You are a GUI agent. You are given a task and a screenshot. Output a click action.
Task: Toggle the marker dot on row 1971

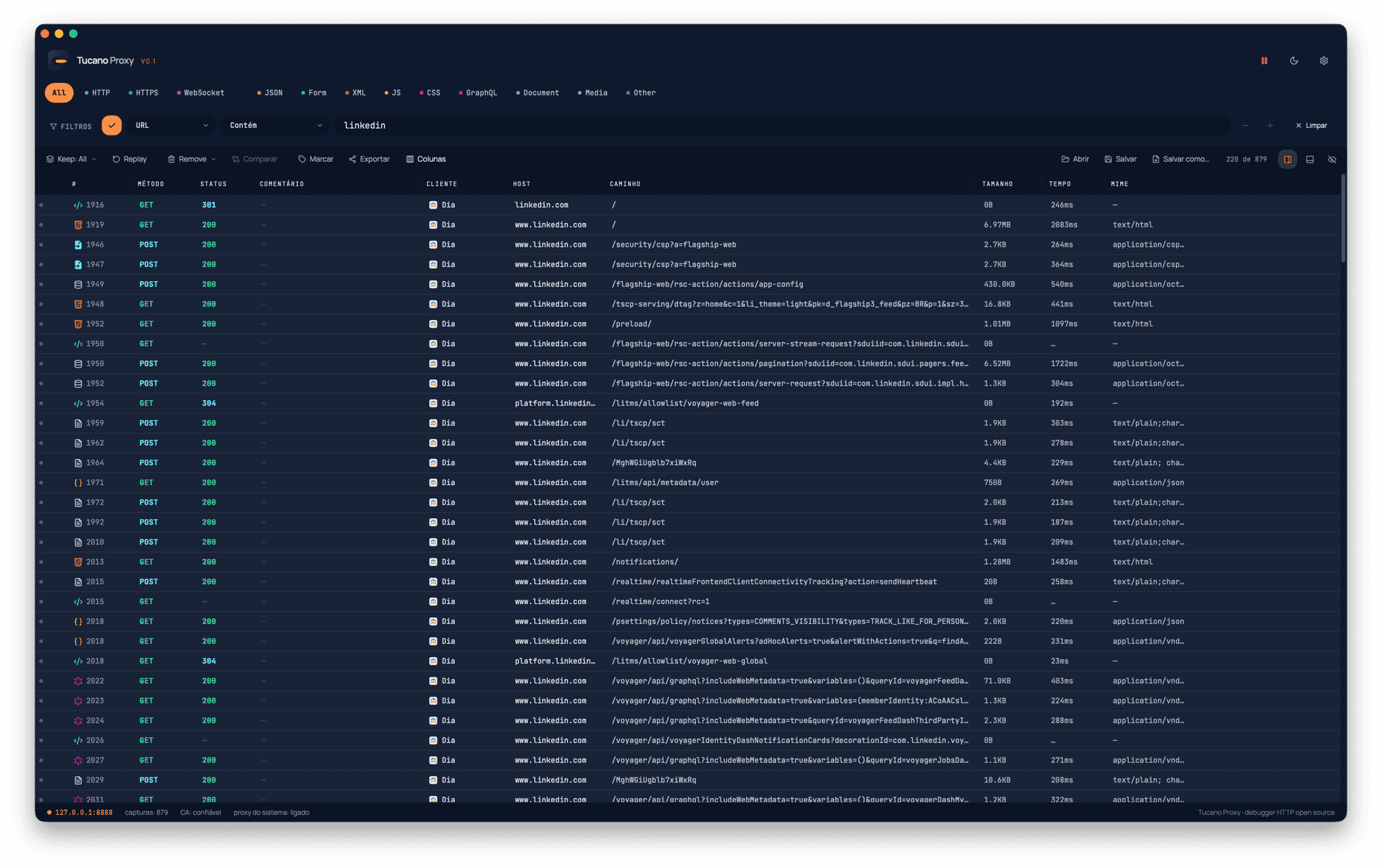coord(41,483)
